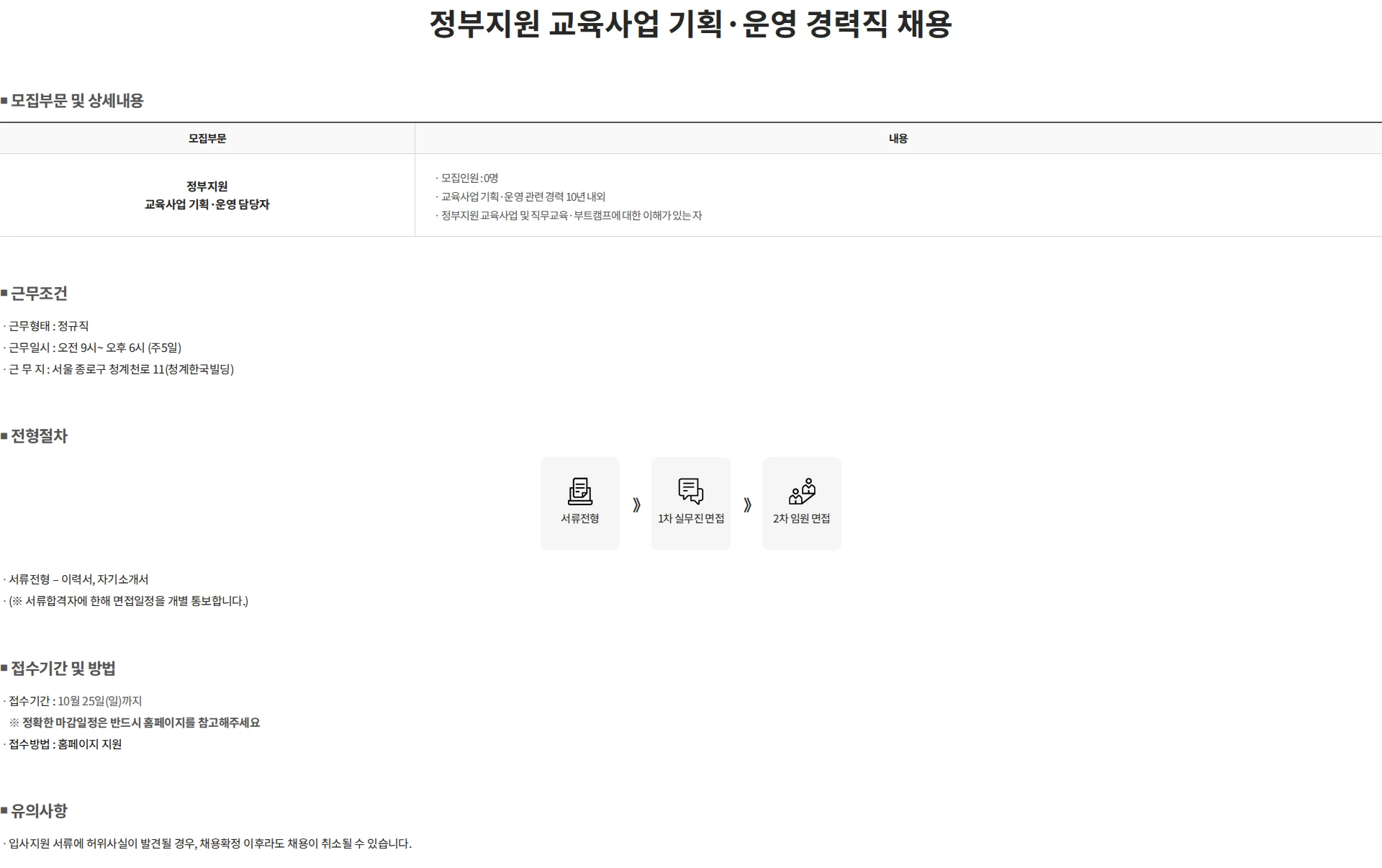Click the 서류전형 step label
This screenshot has width=1382, height=868.
[579, 518]
